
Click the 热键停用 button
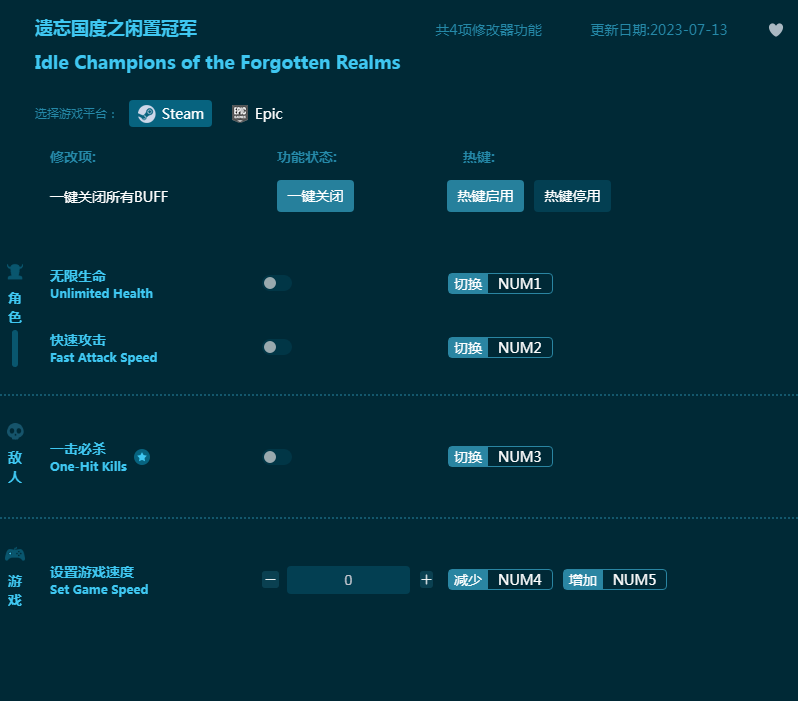572,196
